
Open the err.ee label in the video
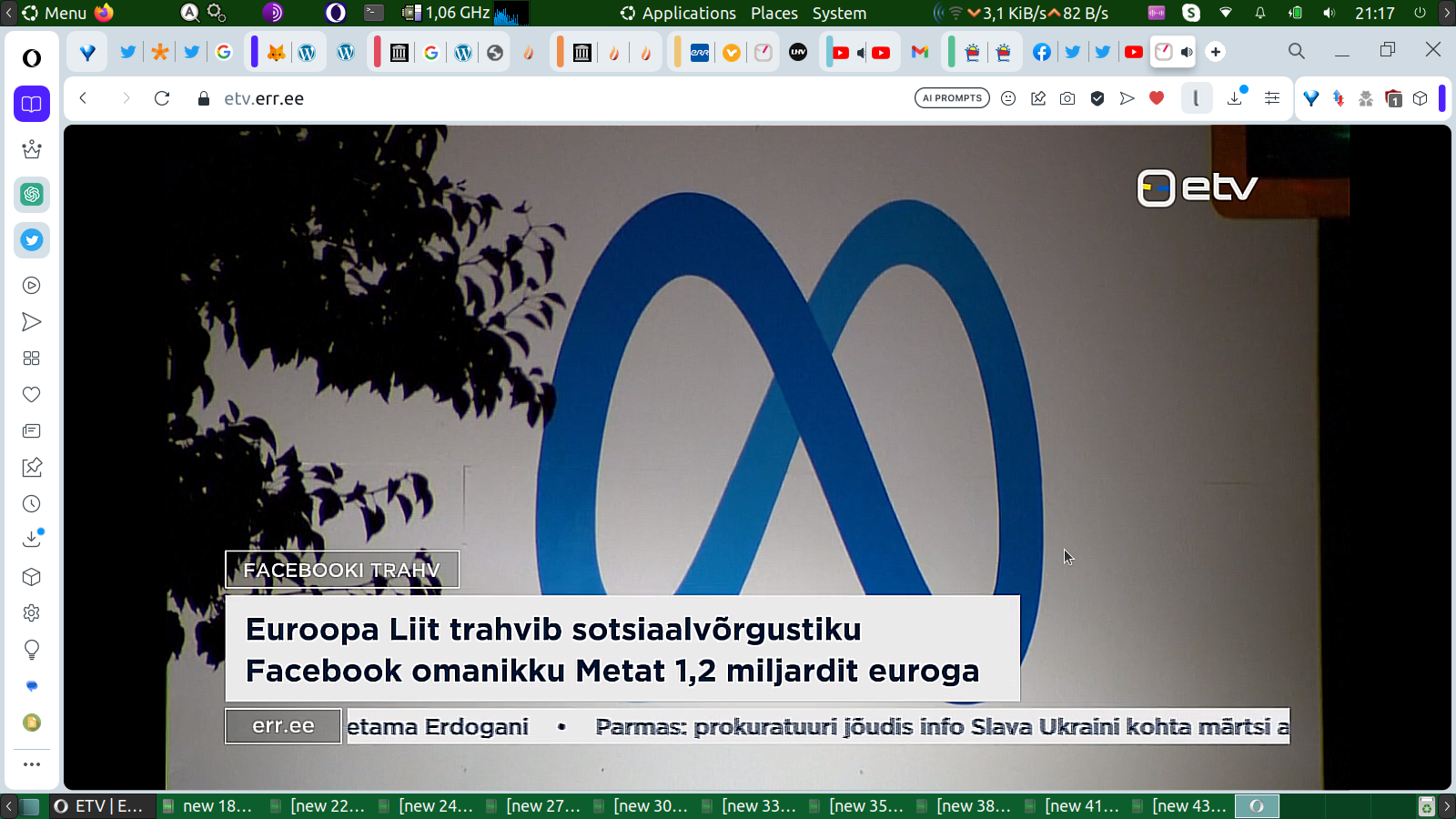pos(283,726)
